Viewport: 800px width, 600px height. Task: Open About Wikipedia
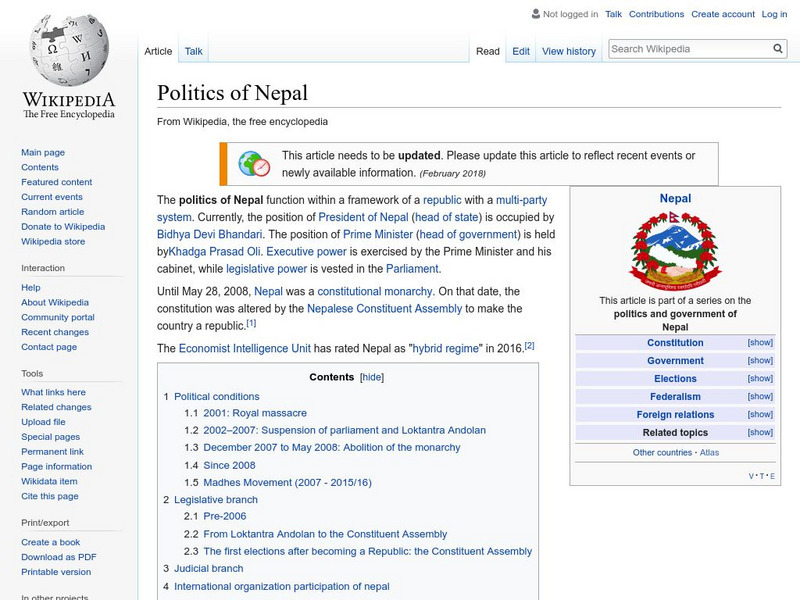pos(55,302)
